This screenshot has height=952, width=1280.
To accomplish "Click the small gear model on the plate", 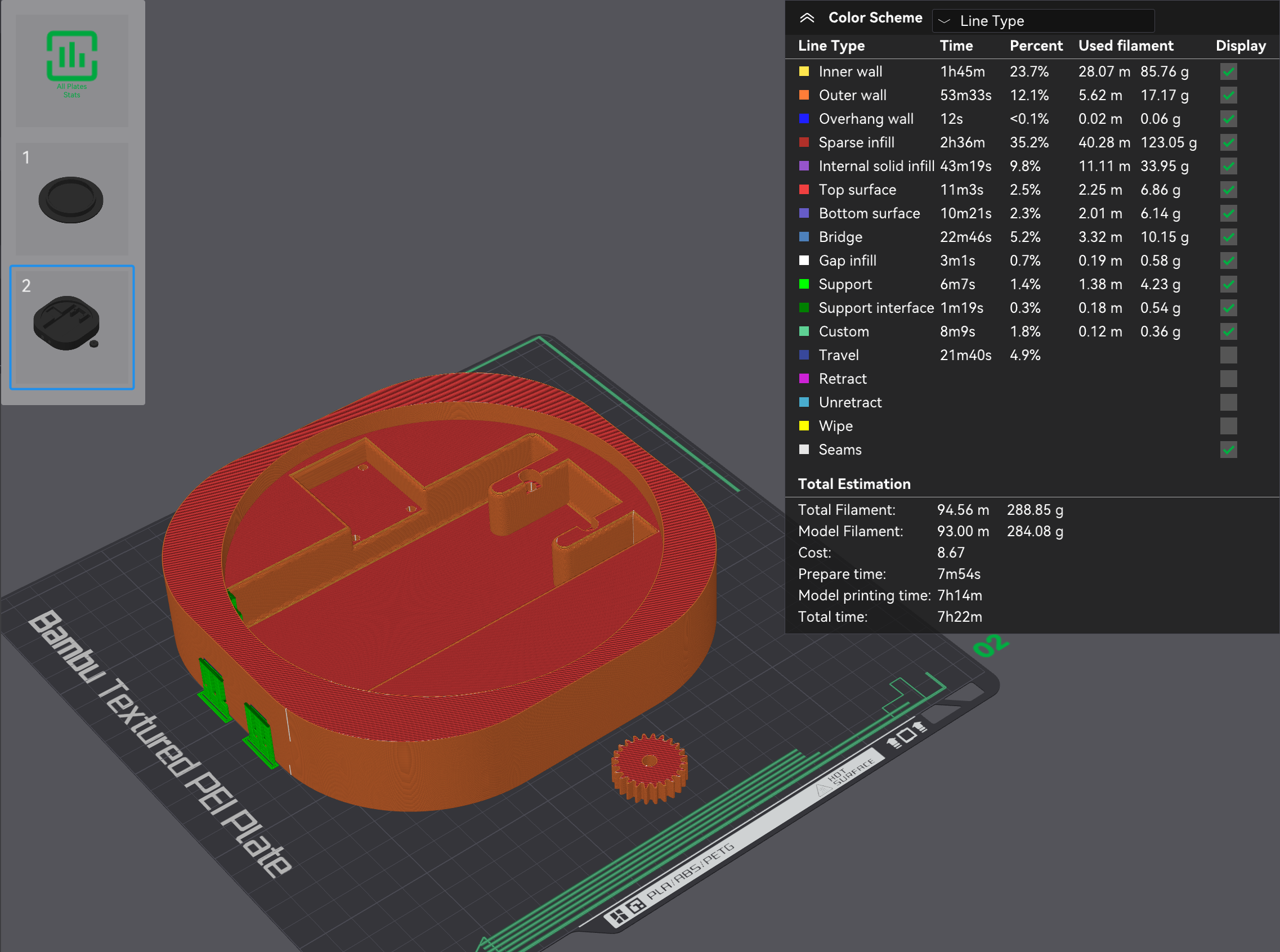I will point(650,762).
